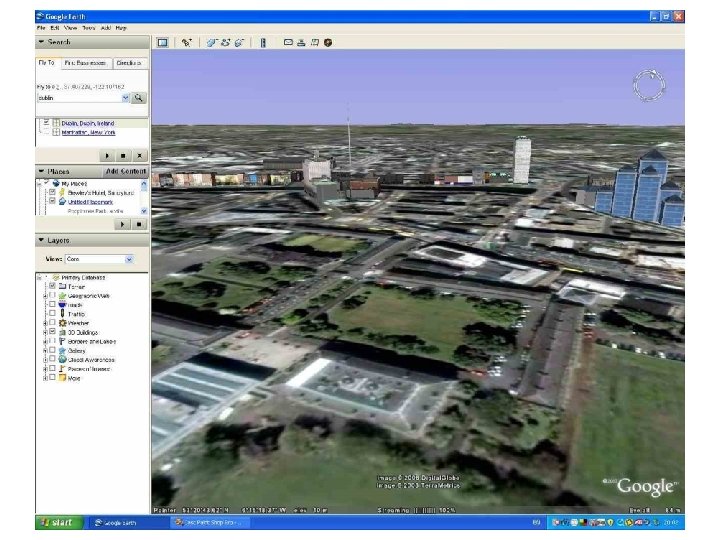Collapse the Places panel

41,171
